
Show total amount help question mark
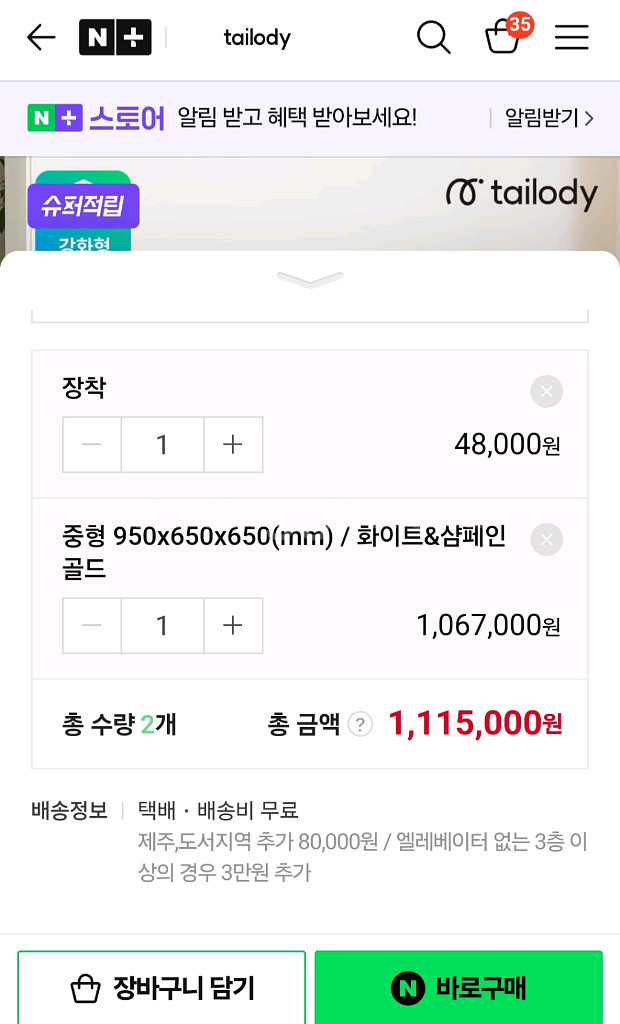[360, 724]
